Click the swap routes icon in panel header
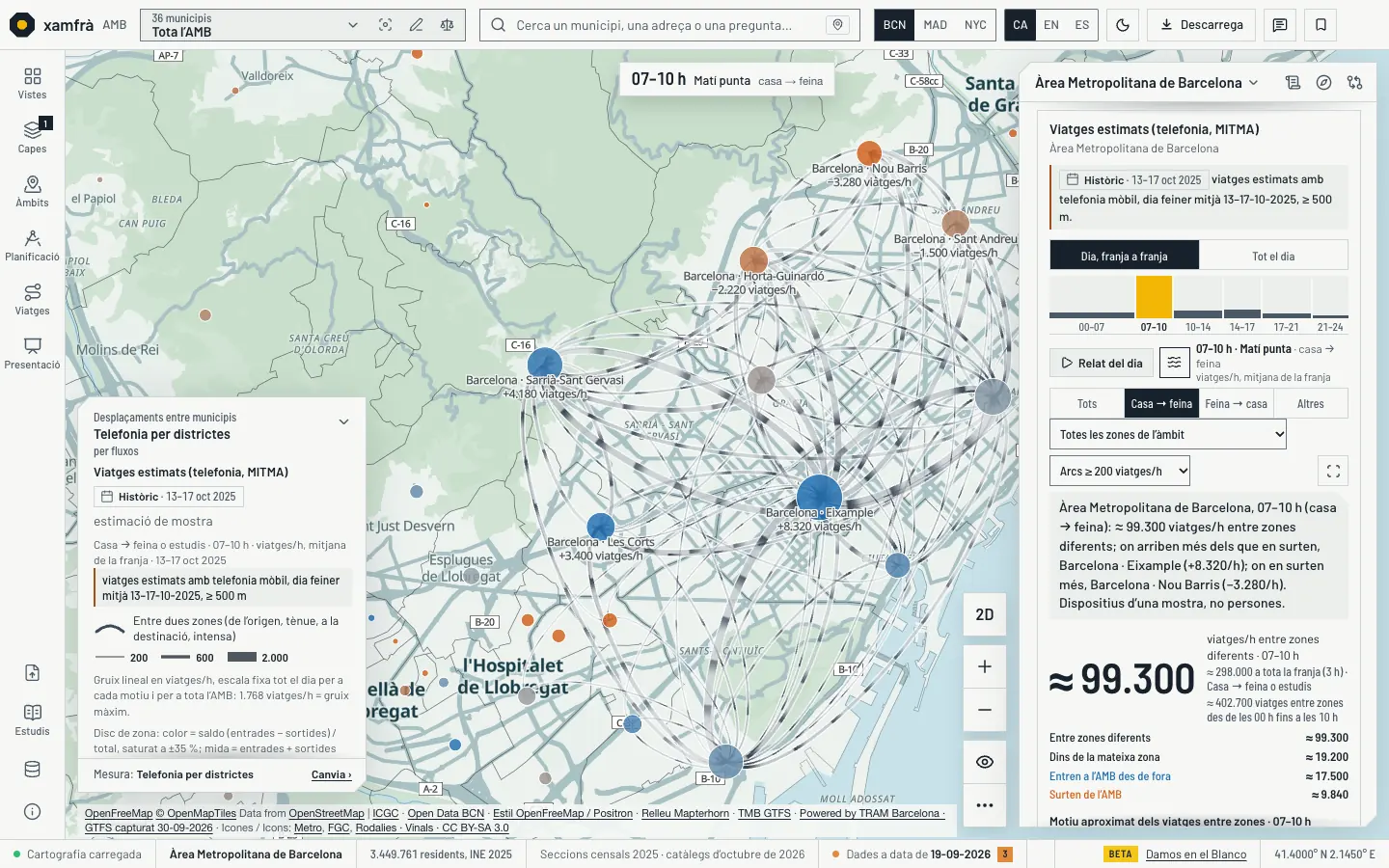The width and height of the screenshot is (1389, 868). (1355, 83)
